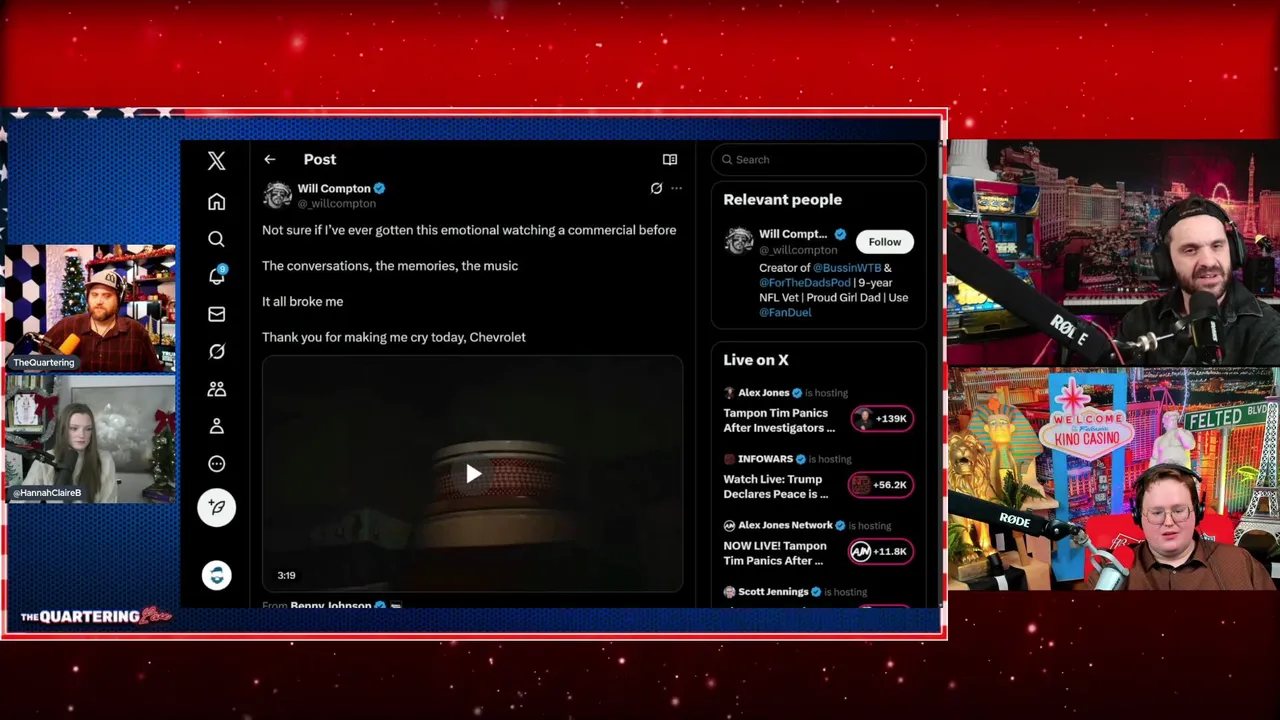Join Alex Jones Network live +11.8K
The height and width of the screenshot is (720, 1280).
(879, 551)
